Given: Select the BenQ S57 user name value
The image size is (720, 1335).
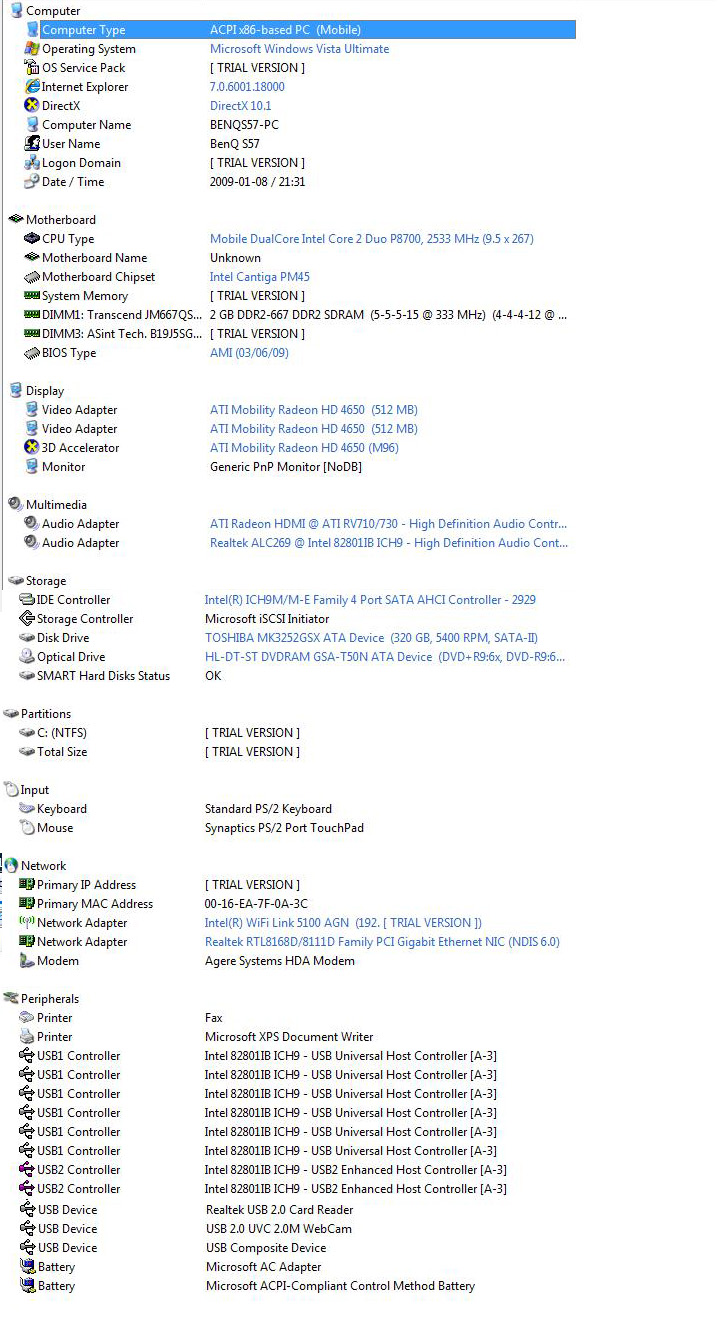Looking at the screenshot, I should (x=235, y=144).
